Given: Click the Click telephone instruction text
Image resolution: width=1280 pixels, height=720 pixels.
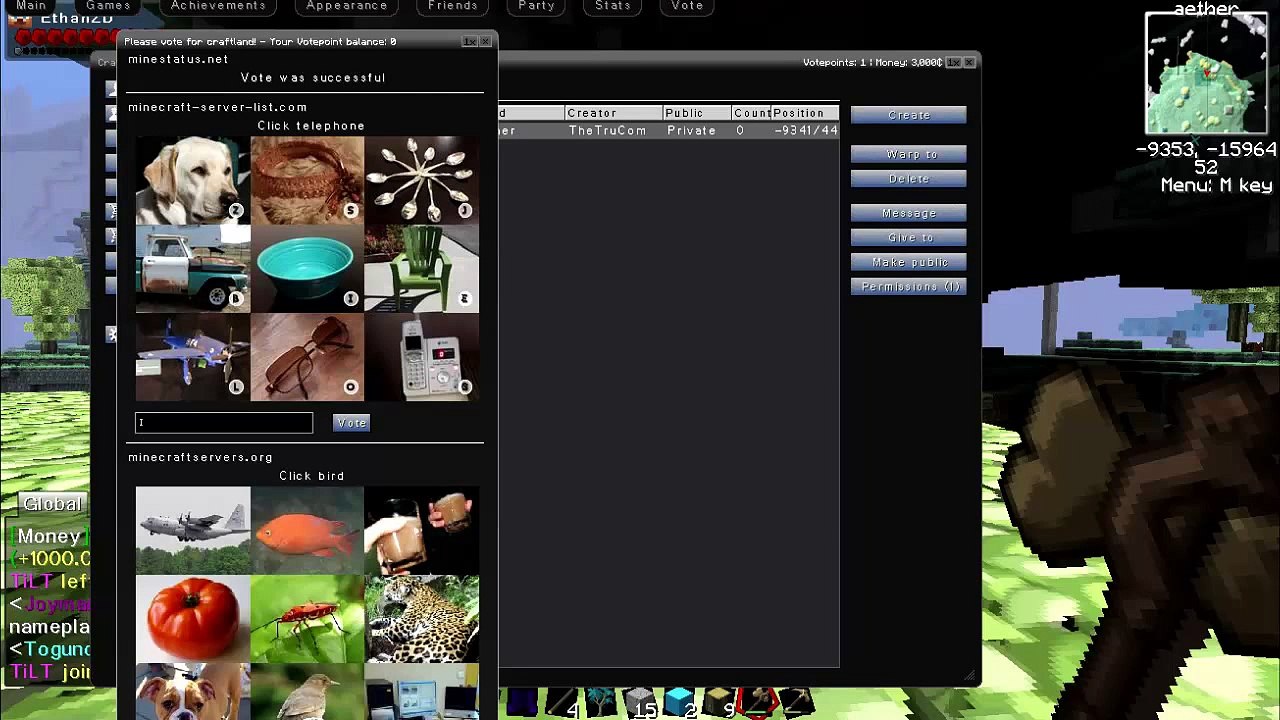Looking at the screenshot, I should coord(311,126).
